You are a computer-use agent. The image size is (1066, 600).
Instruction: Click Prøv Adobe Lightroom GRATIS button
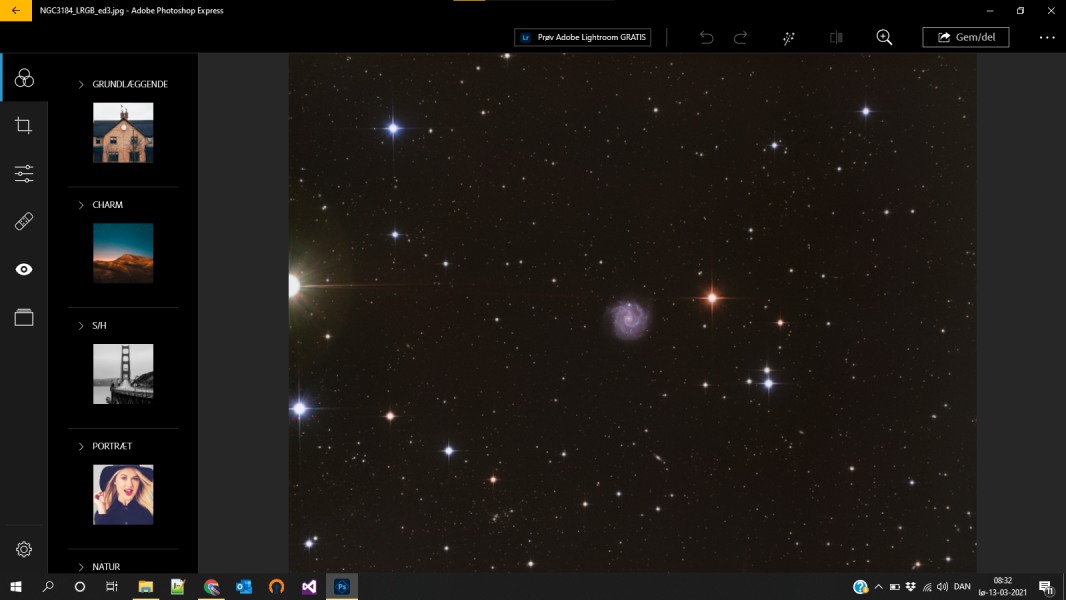coord(583,37)
